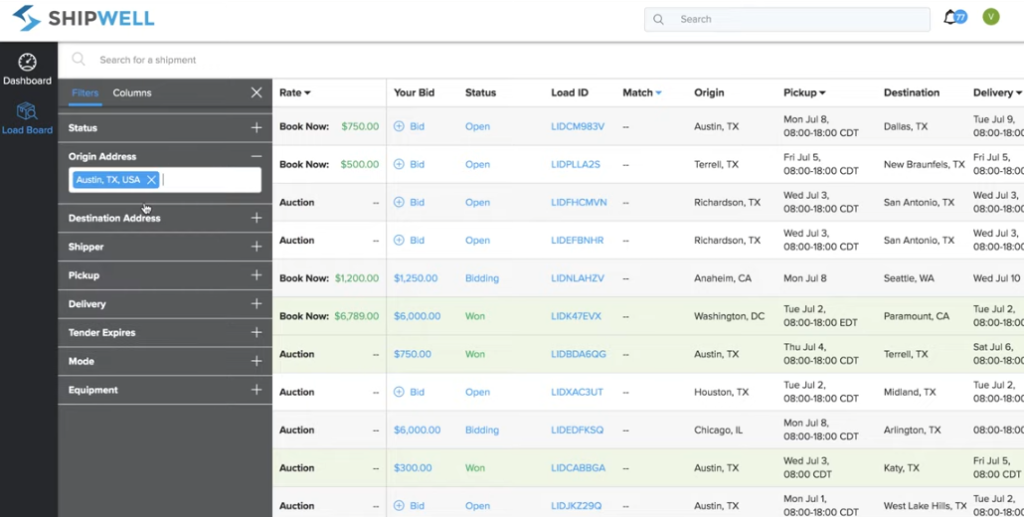This screenshot has width=1024, height=517.
Task: Open the user avatar profile icon
Action: coord(991,17)
